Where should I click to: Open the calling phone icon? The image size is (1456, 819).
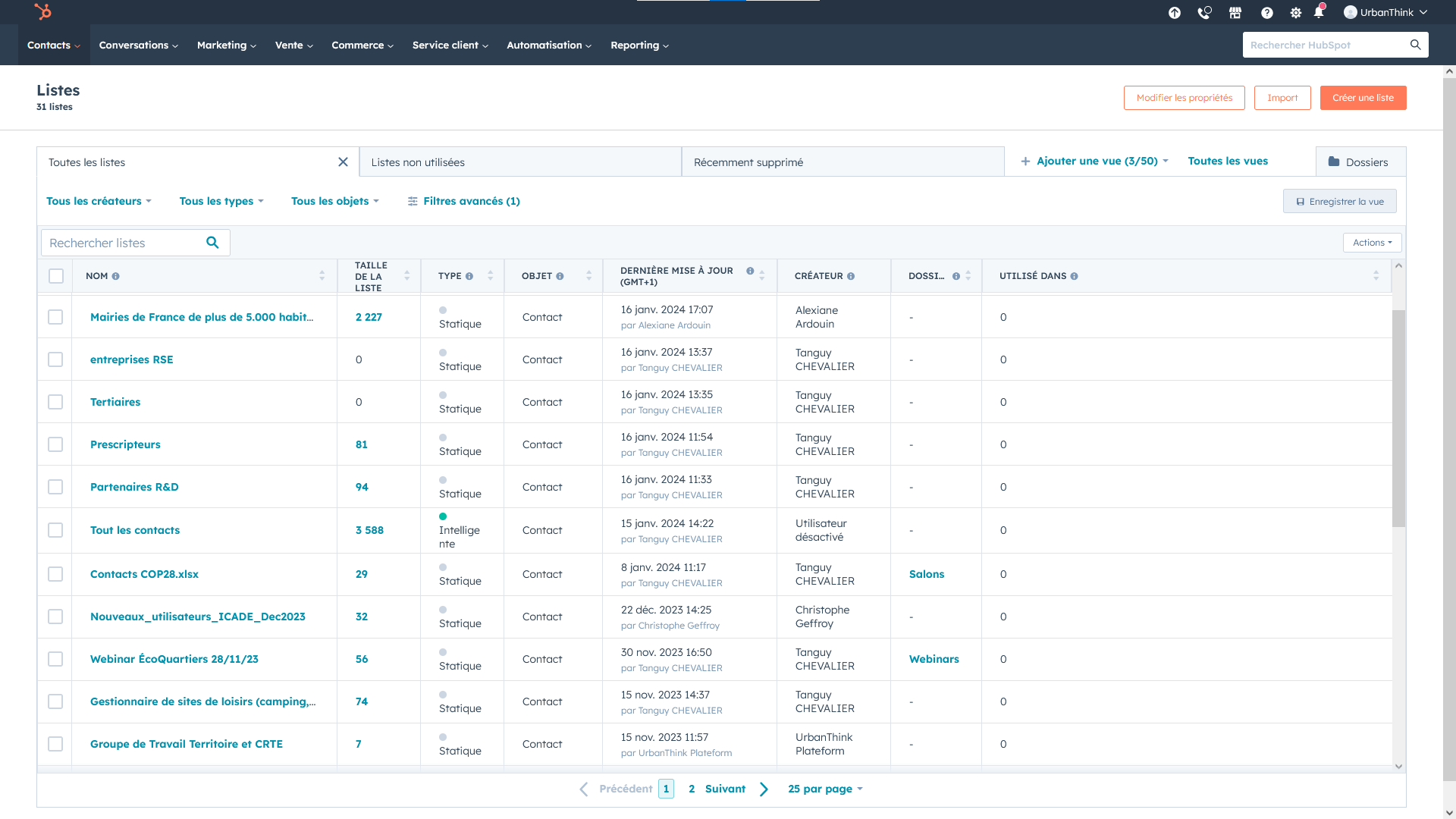pos(1203,12)
